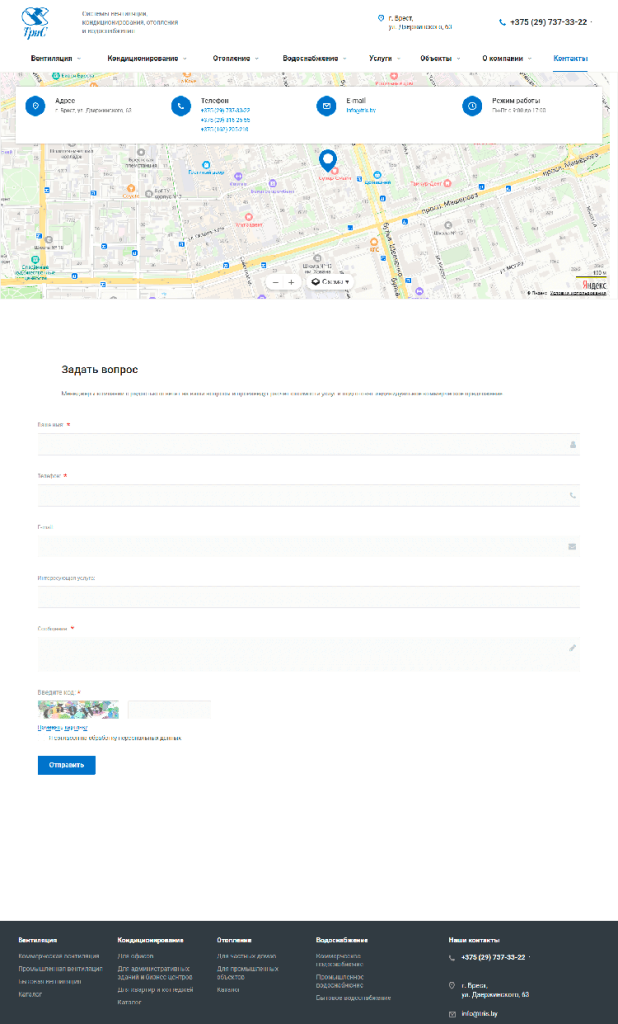Focus the E-mail input field
The image size is (618, 1024).
click(308, 547)
